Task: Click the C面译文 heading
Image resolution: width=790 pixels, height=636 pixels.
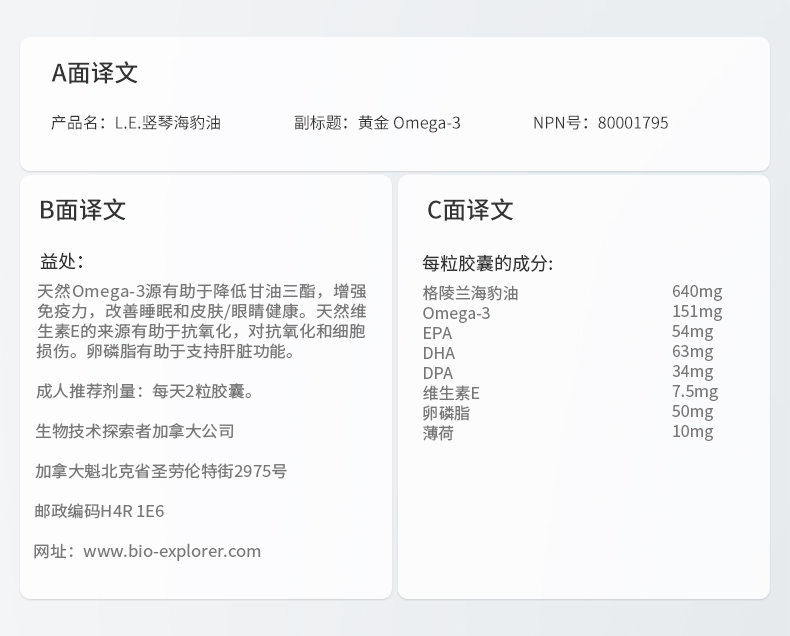Action: [x=470, y=210]
